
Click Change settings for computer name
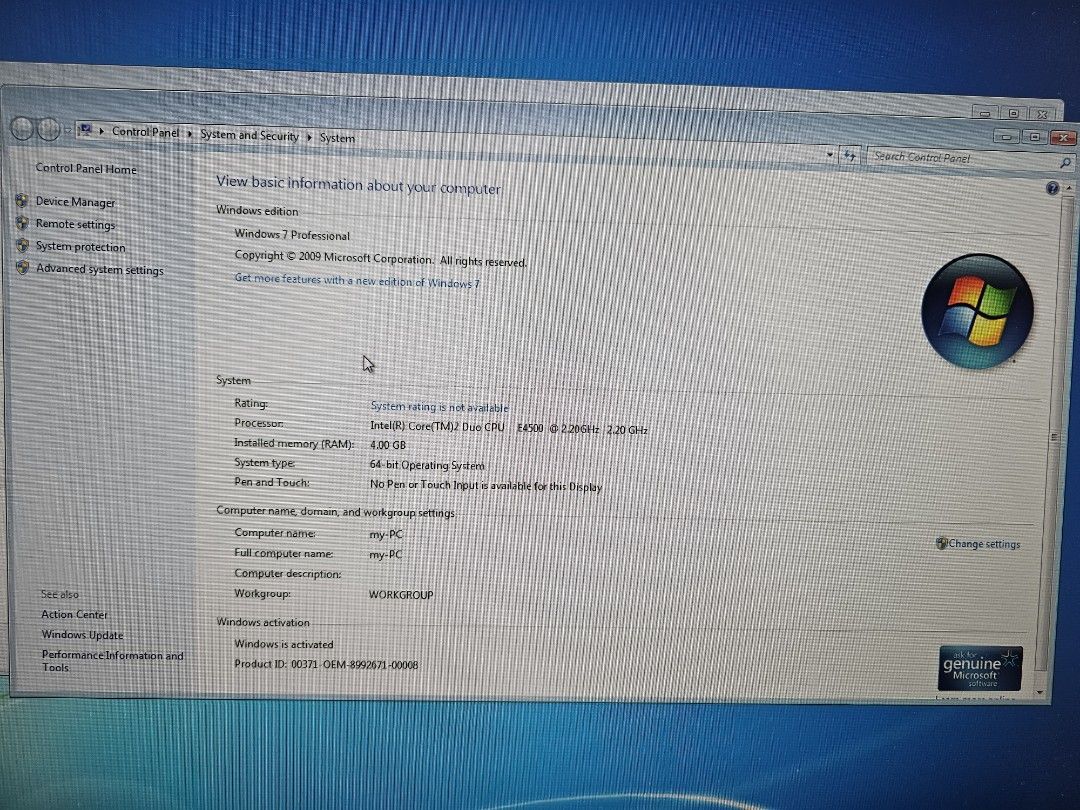(x=985, y=544)
